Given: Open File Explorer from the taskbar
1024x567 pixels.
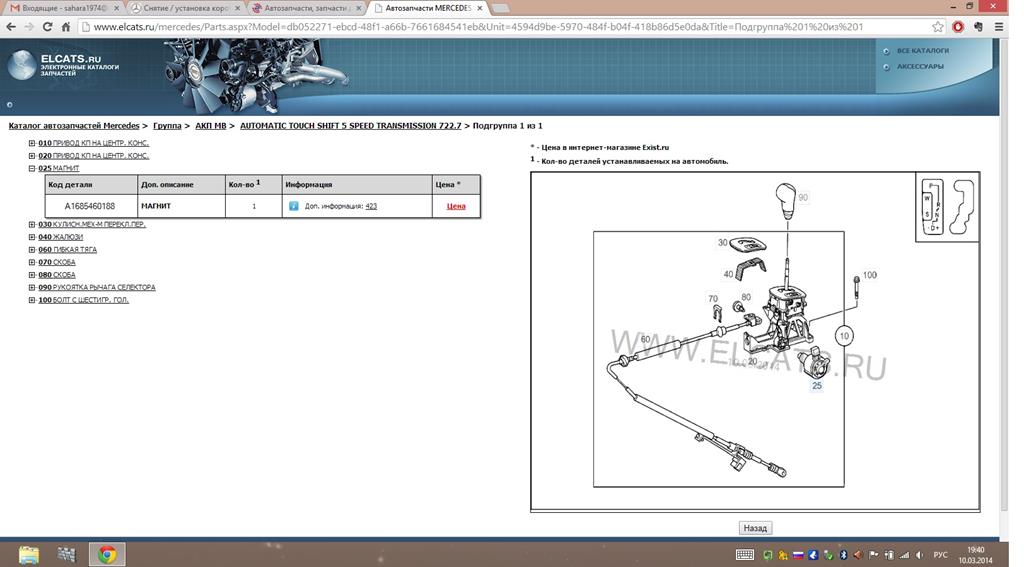Looking at the screenshot, I should click(x=29, y=555).
